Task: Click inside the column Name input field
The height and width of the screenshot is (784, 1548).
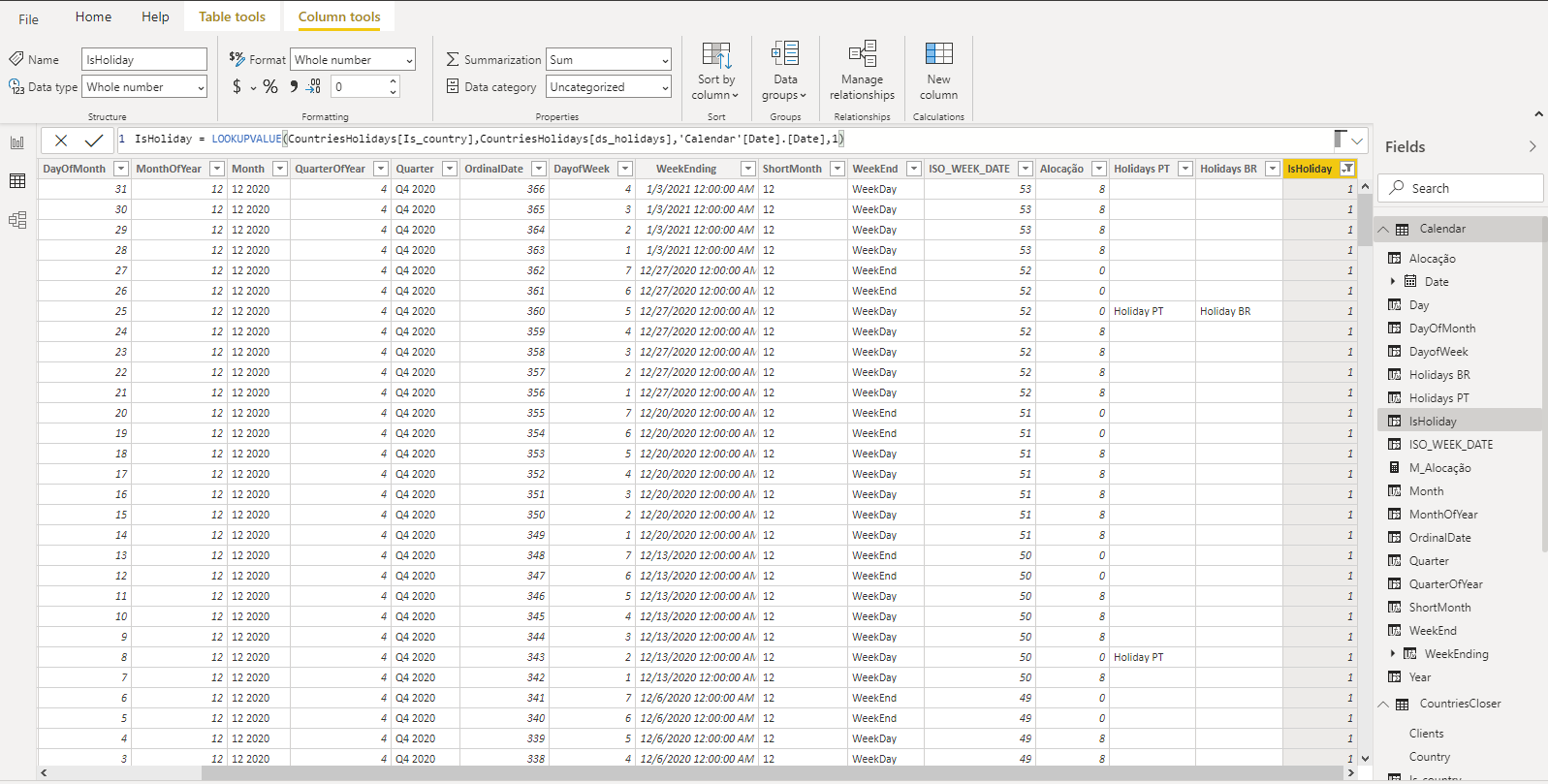Action: point(144,60)
